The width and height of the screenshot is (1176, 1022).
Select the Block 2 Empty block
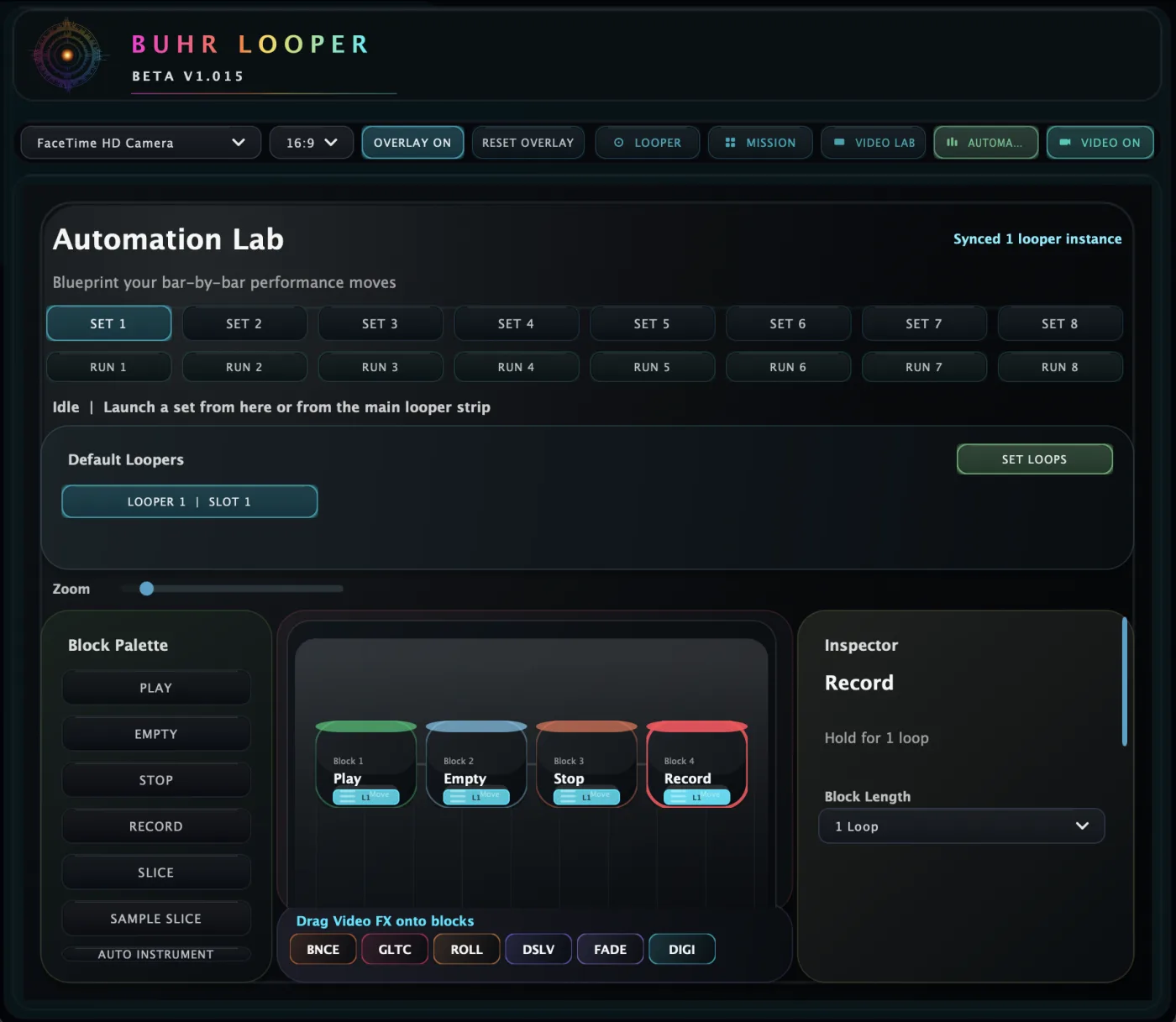click(476, 764)
